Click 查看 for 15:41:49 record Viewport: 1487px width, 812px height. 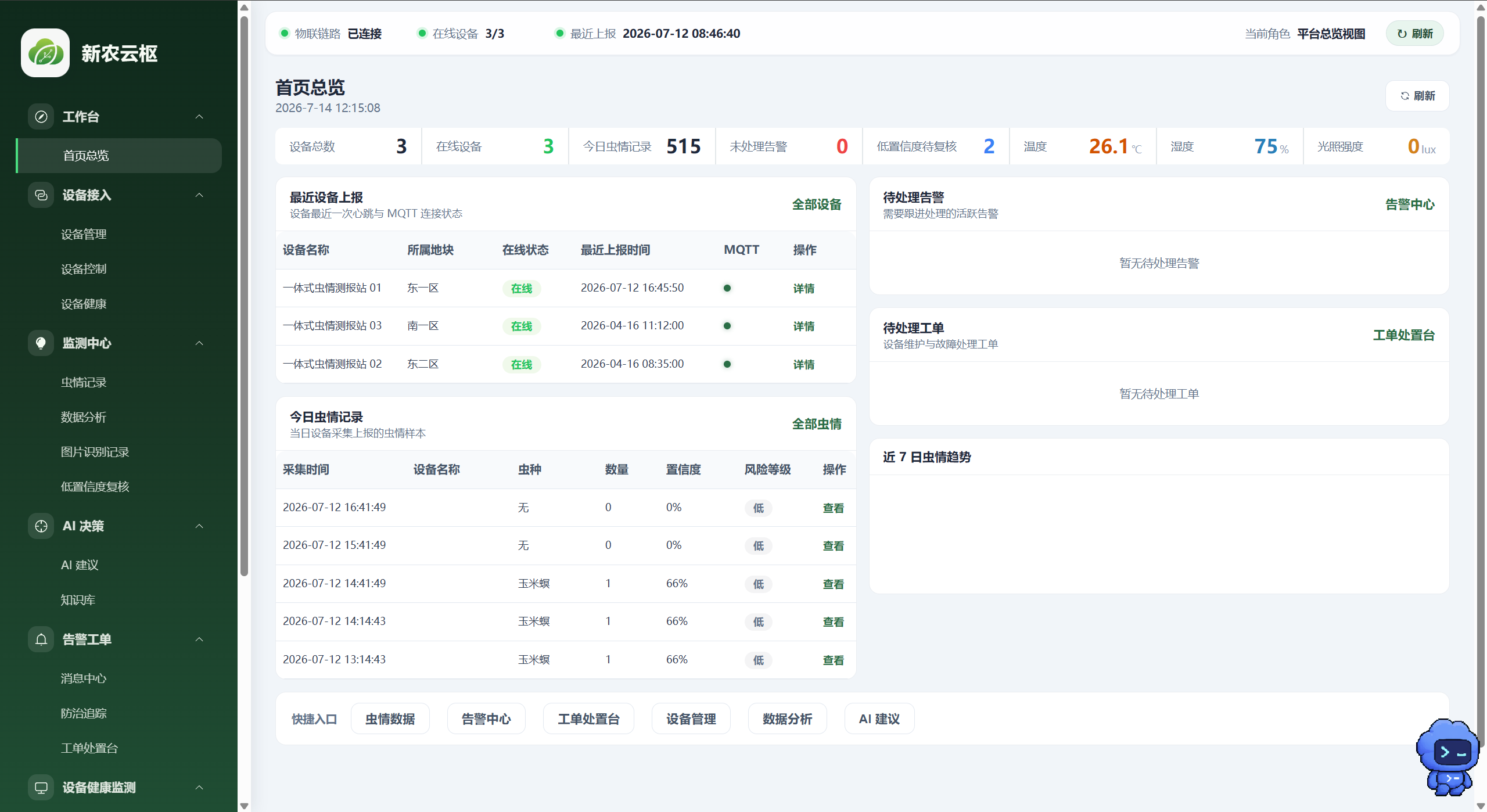pyautogui.click(x=834, y=545)
